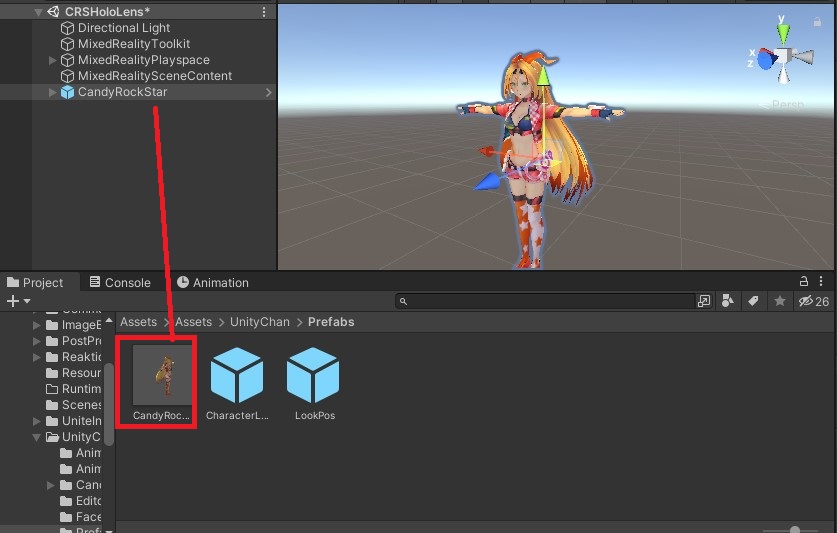Open the Project panel three-dot menu

coord(821,281)
